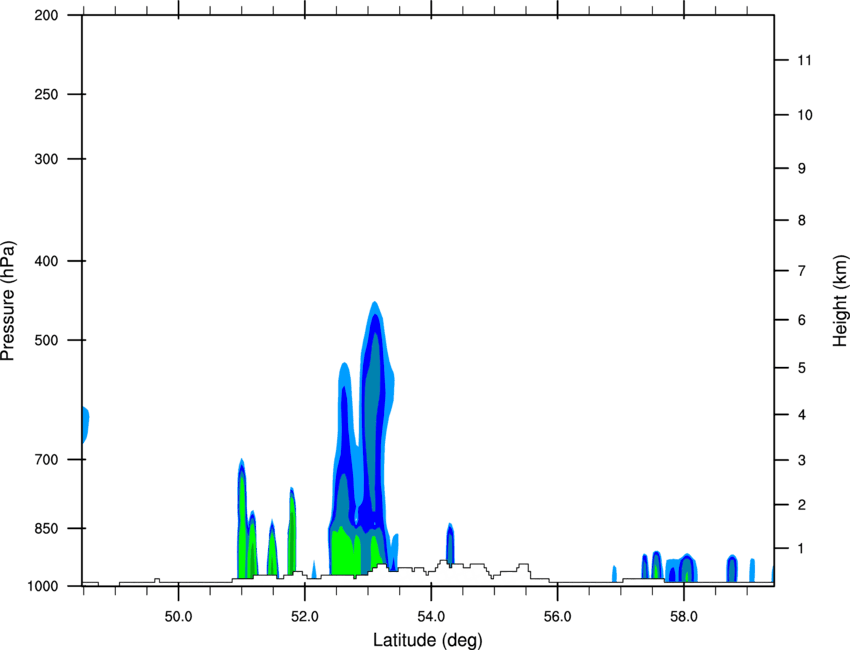This screenshot has height=650, width=850.
Task: Click the 2 km height tick label
Action: tap(802, 505)
